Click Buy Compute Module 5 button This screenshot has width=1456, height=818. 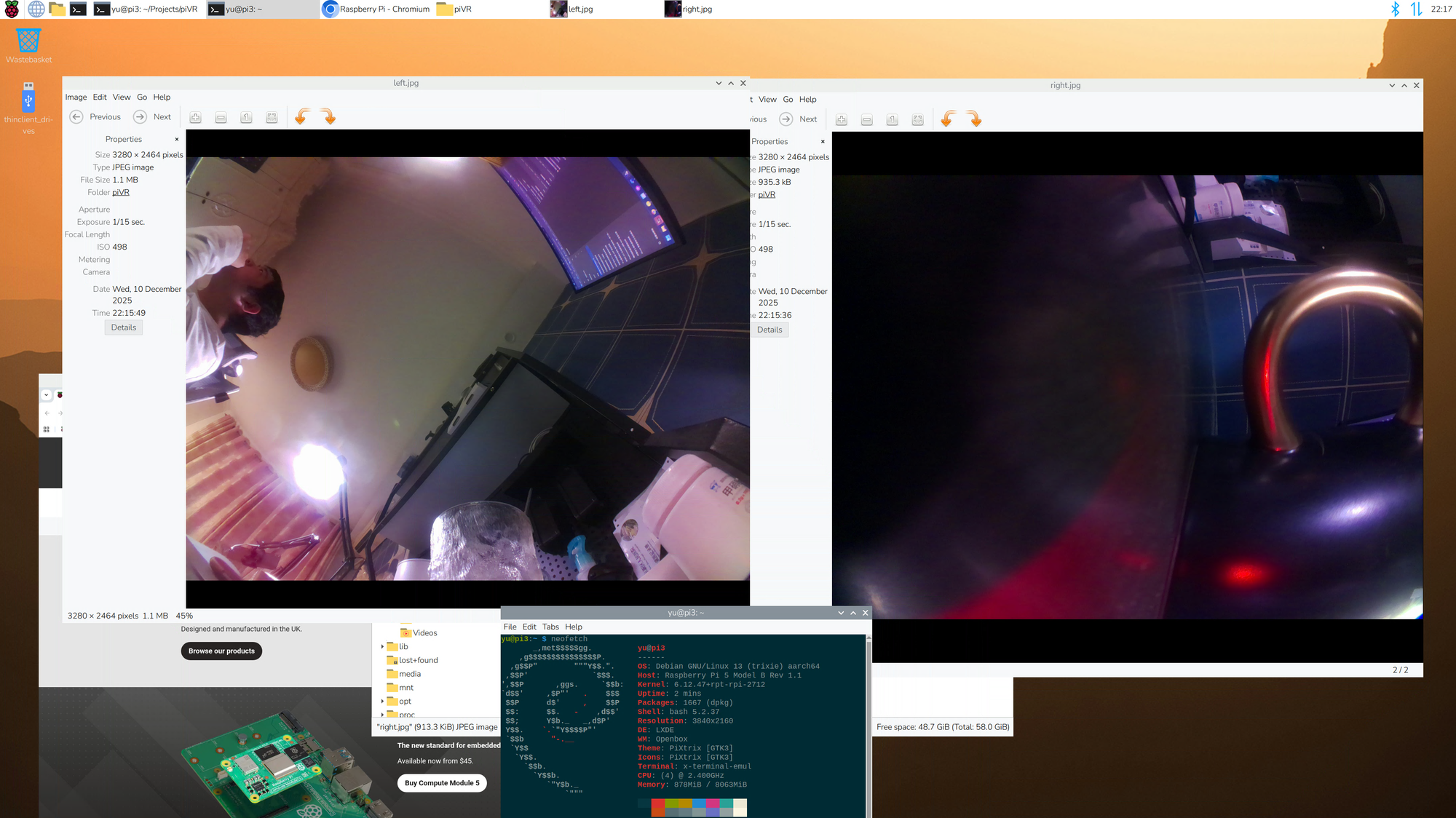pyautogui.click(x=442, y=783)
